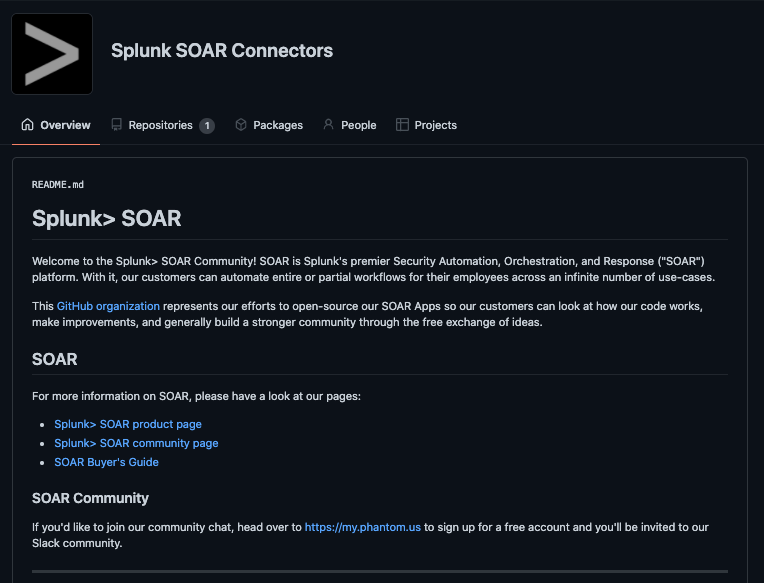
Task: Click the table icon beside Projects
Action: pos(402,125)
